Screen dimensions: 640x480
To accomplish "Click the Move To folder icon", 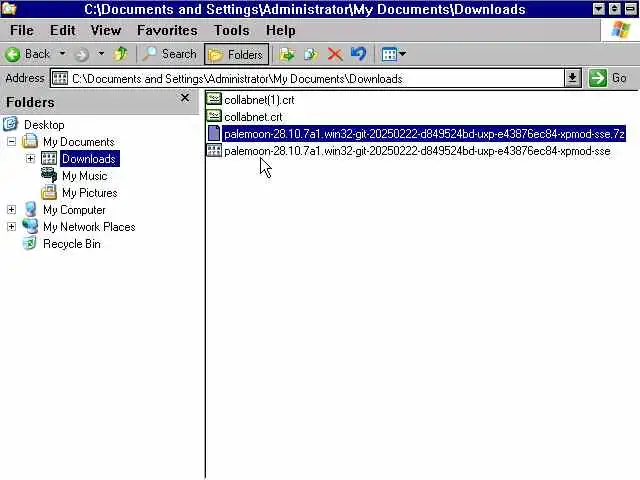I will pos(287,54).
